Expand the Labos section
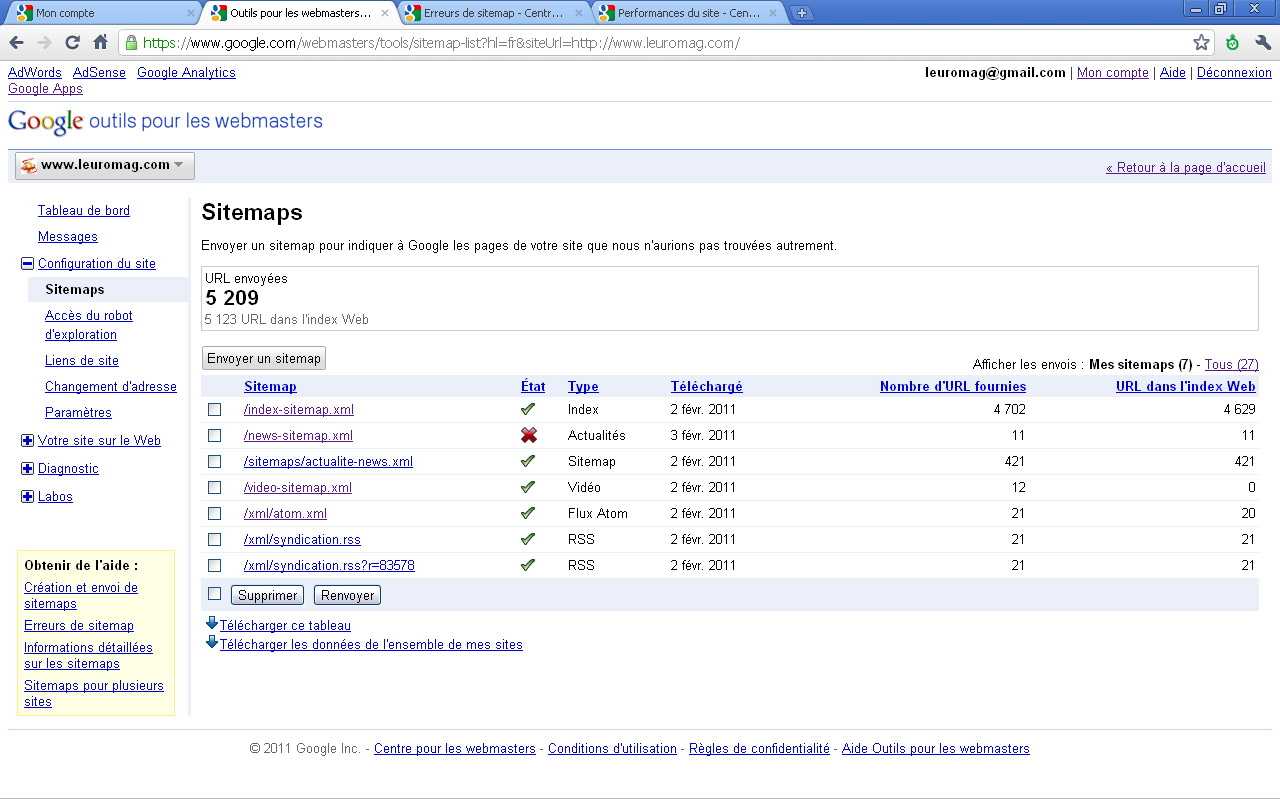Viewport: 1280px width, 800px height. (x=27, y=497)
